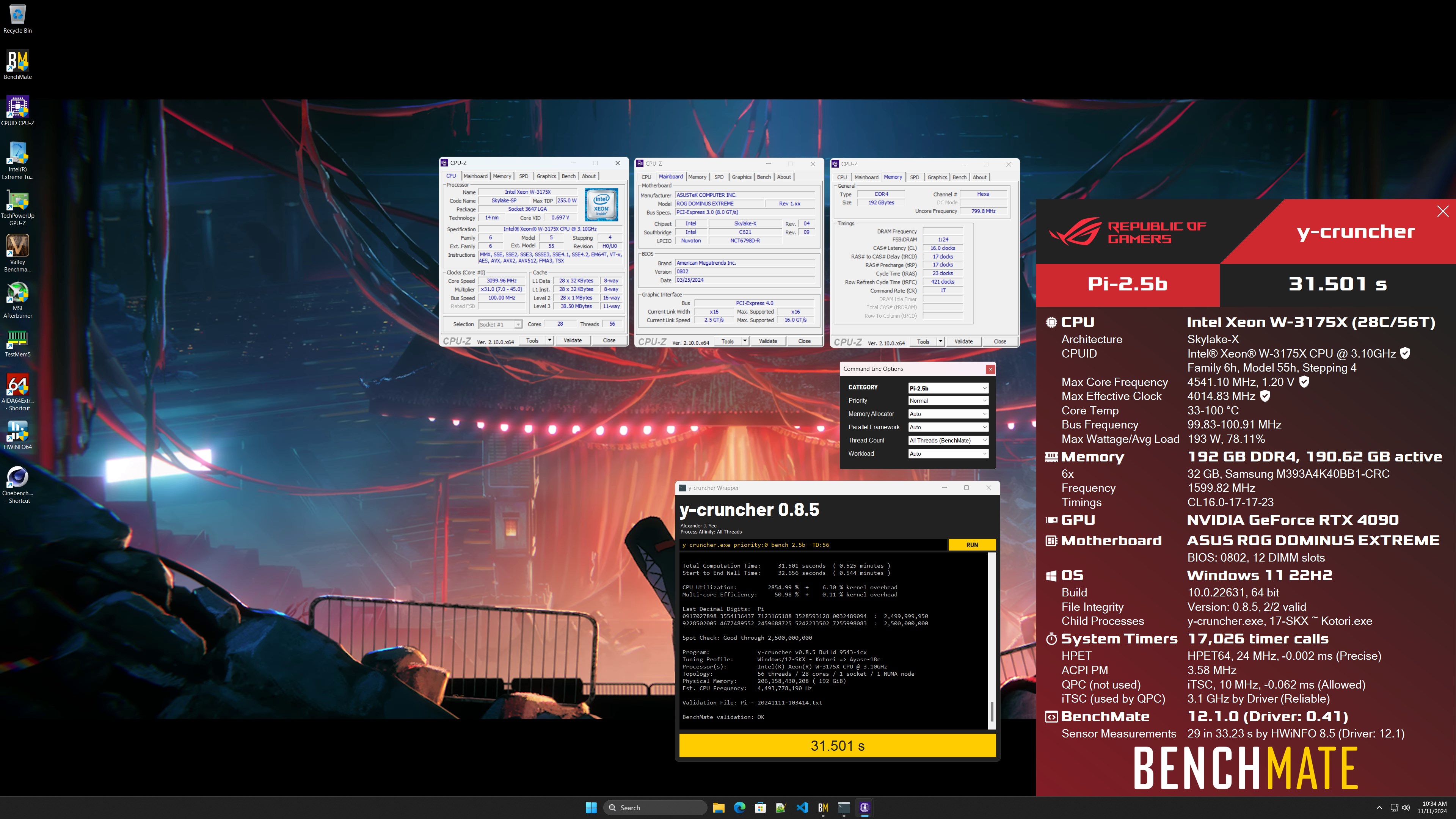Open Microsoft Edge from the taskbar
This screenshot has width=1456, height=819.
(x=739, y=808)
